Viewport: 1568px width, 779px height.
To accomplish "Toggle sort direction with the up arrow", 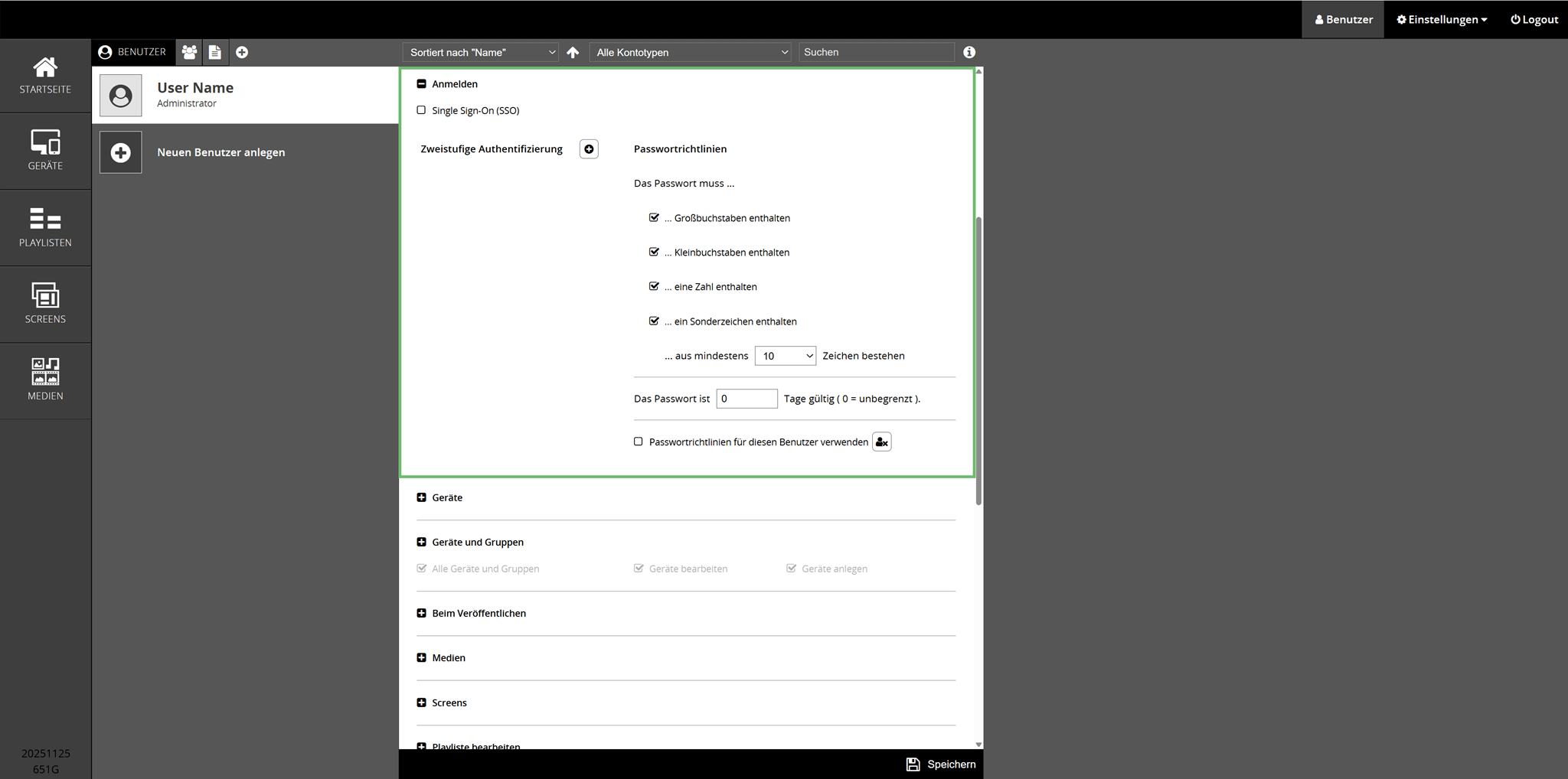I will click(x=573, y=52).
